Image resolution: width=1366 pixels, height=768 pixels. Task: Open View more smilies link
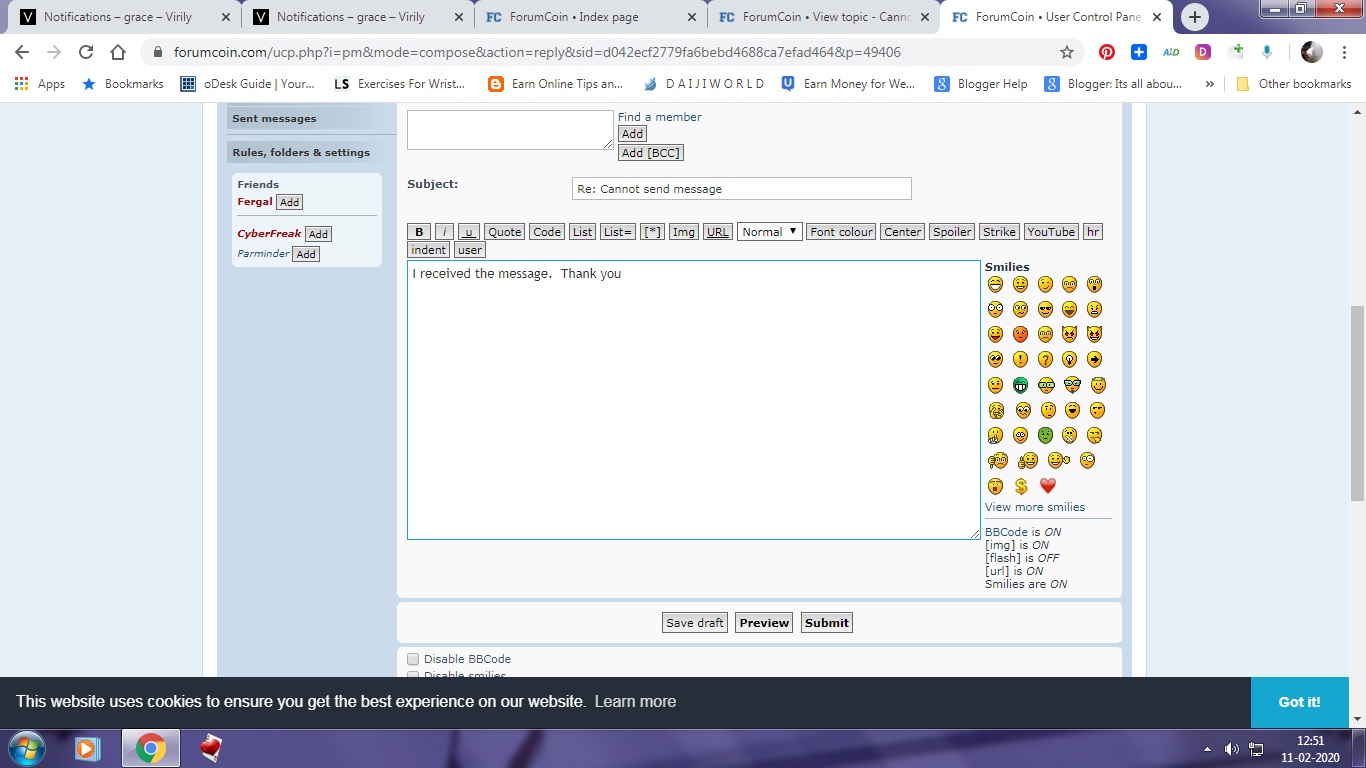click(1035, 507)
